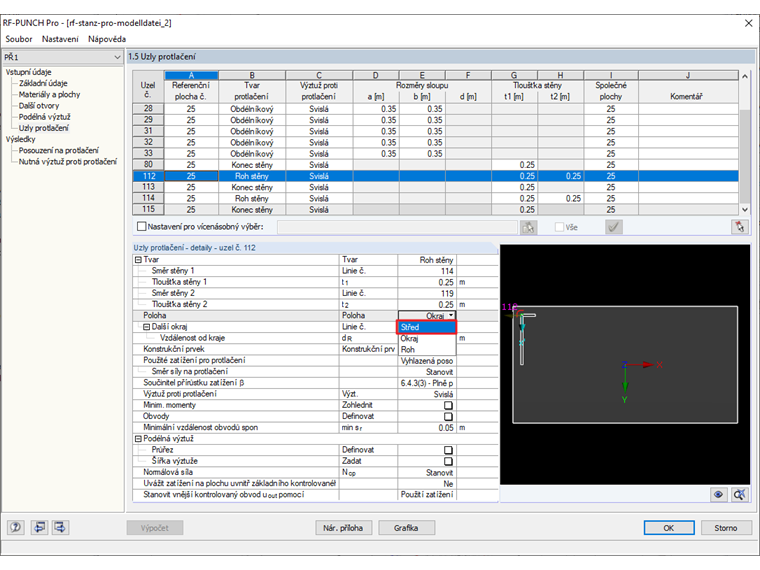Click the 6.4.3(3) součinitel β value
Screen dimensions: 760x570
pyautogui.click(x=427, y=383)
